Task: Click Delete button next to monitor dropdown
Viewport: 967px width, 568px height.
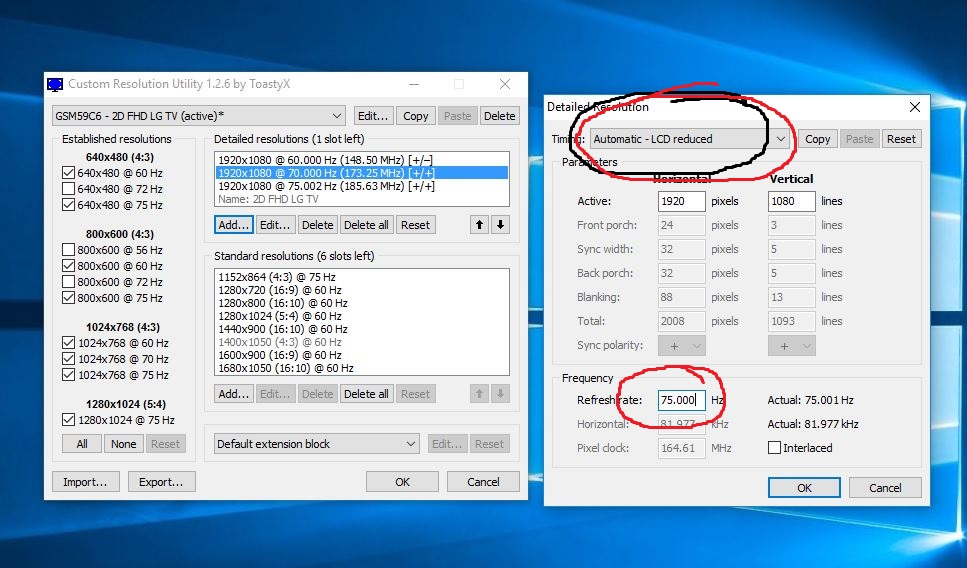Action: 500,116
